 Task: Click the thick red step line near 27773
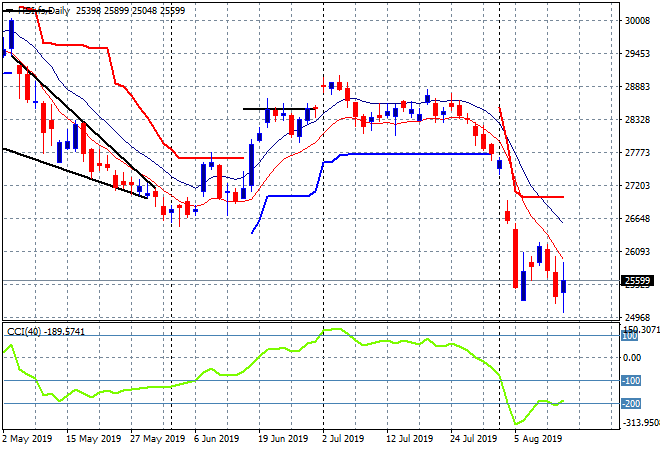click(210, 157)
